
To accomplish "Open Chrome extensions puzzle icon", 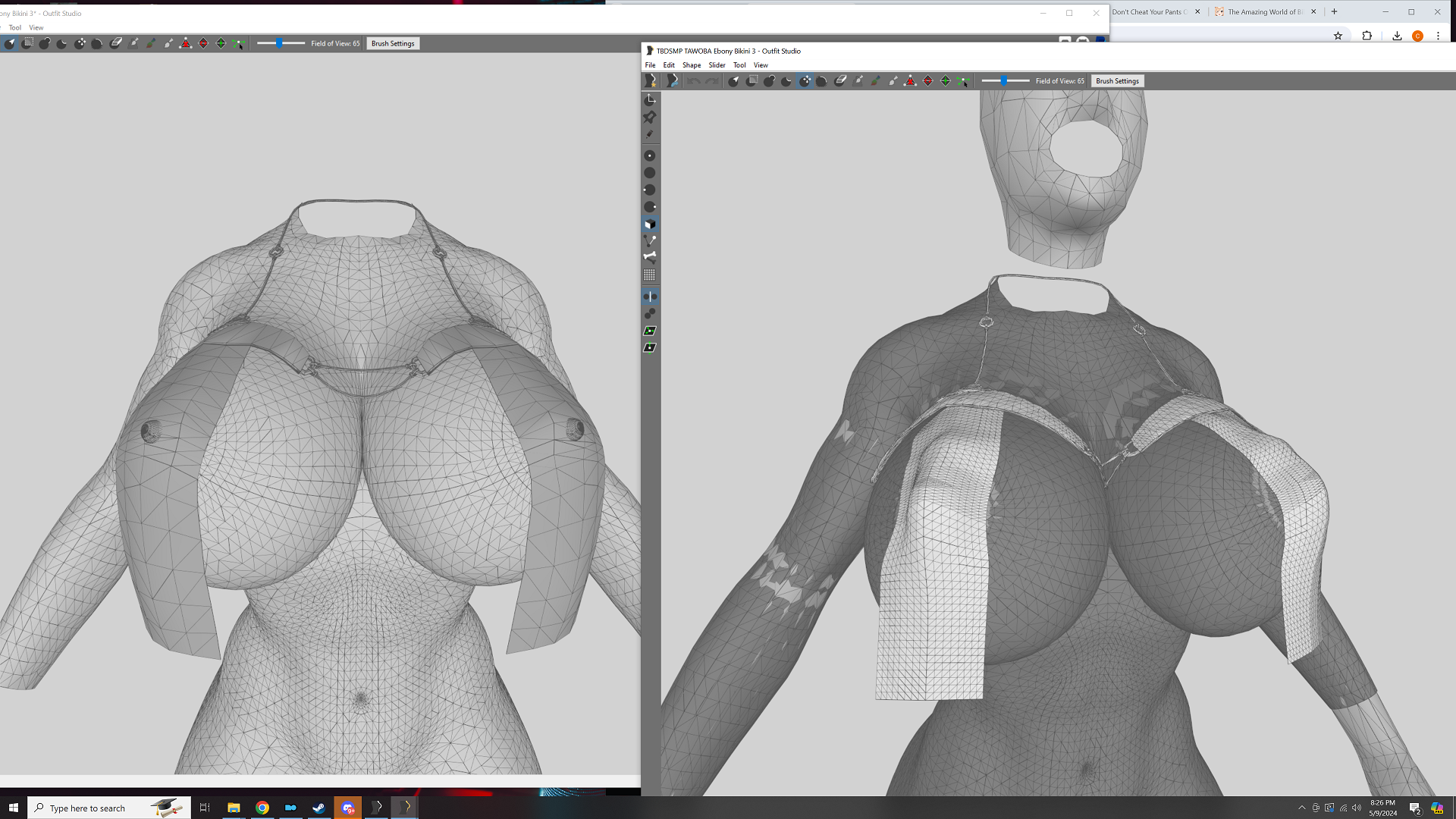I will (x=1367, y=36).
